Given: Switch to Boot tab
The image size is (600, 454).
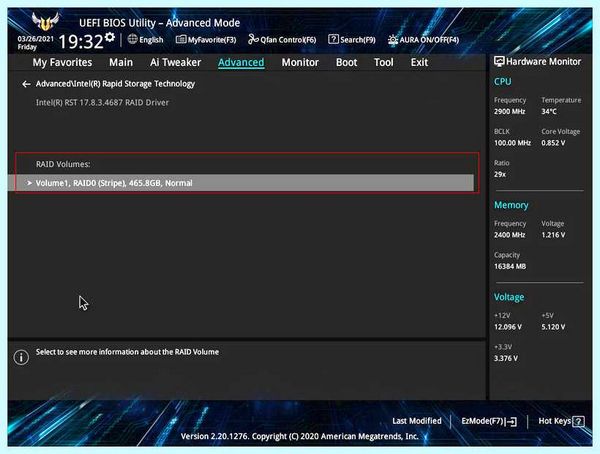Looking at the screenshot, I should [x=346, y=62].
